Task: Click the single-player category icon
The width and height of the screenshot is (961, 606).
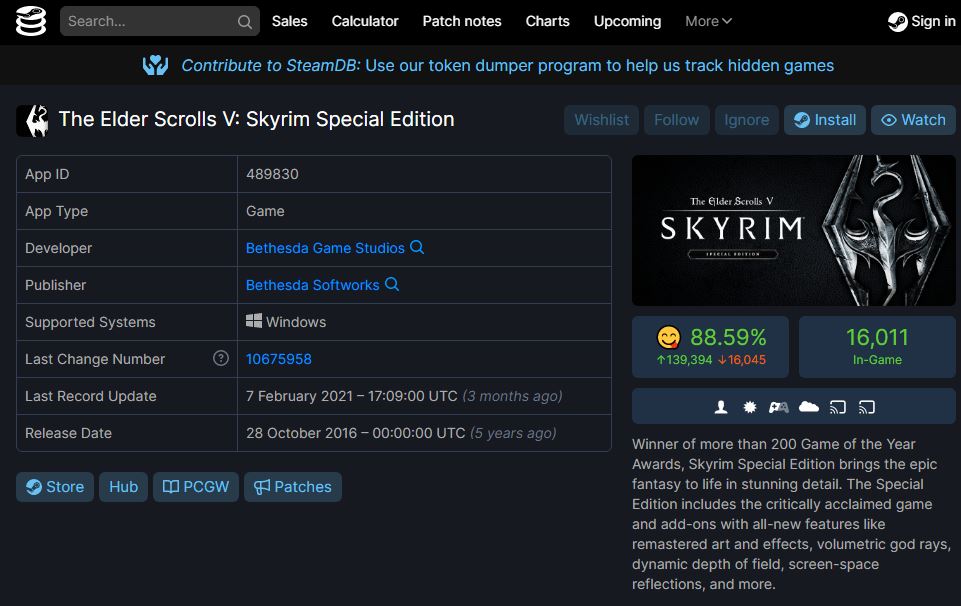Action: 721,407
